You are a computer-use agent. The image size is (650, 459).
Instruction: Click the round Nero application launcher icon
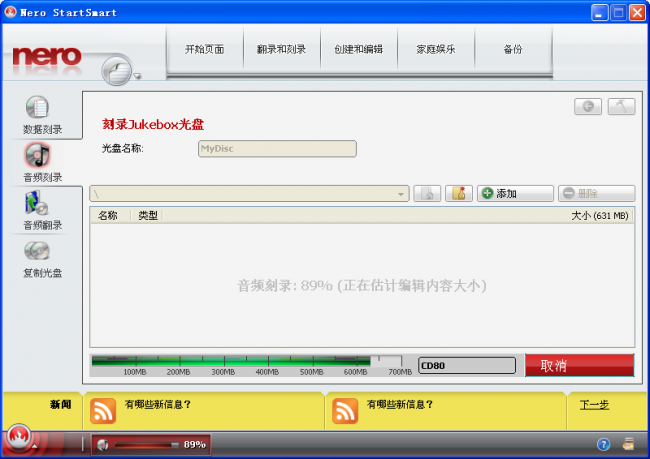click(x=117, y=70)
